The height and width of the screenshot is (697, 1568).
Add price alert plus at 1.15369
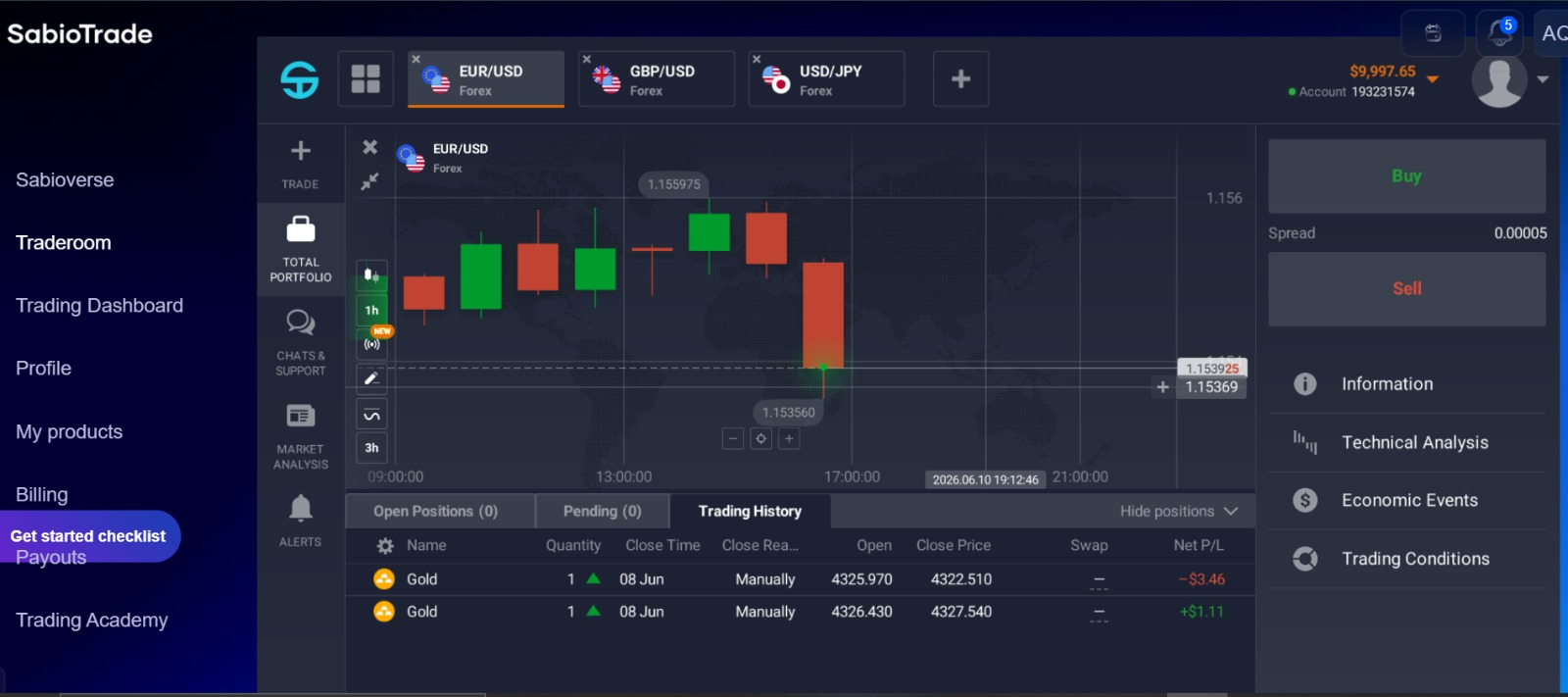[1162, 387]
